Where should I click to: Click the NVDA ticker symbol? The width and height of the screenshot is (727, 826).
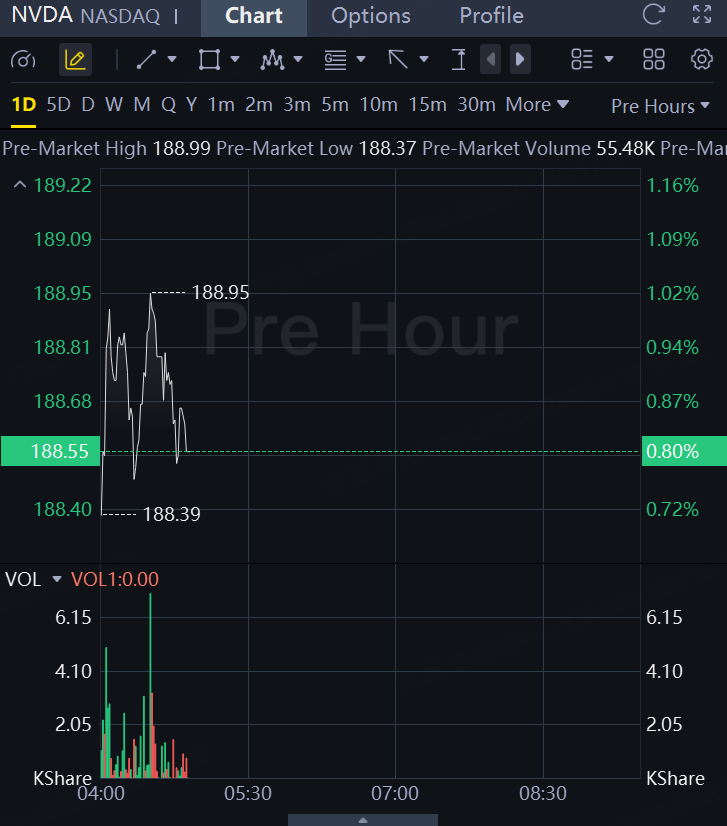[x=42, y=15]
